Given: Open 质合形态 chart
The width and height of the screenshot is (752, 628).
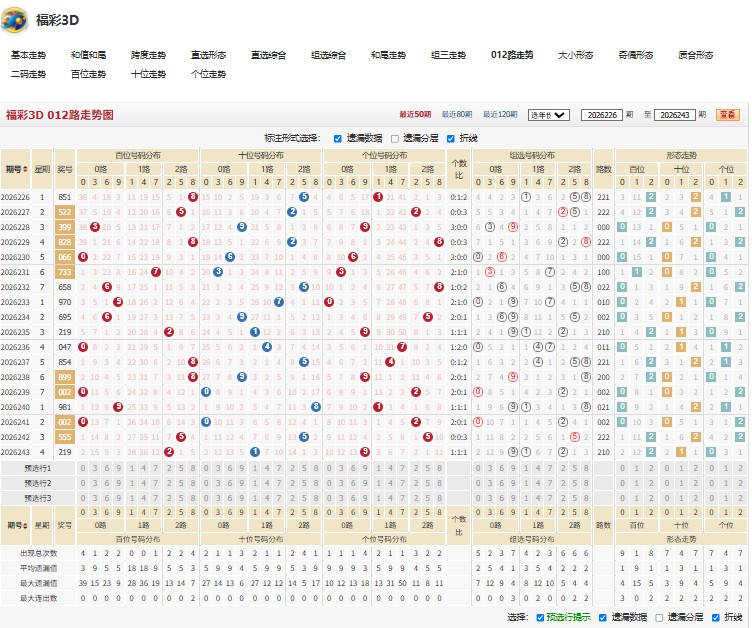Looking at the screenshot, I should coord(695,55).
